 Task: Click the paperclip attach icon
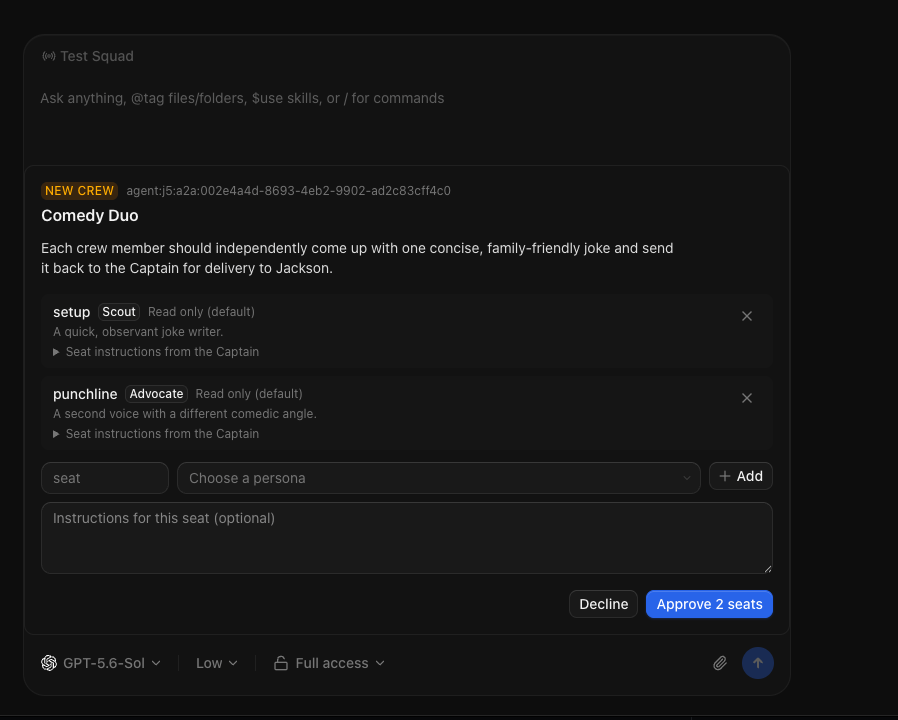coord(720,663)
